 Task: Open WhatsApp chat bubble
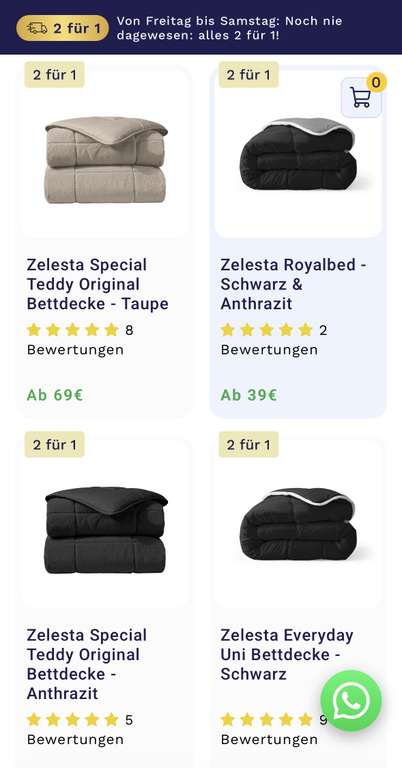tap(351, 700)
